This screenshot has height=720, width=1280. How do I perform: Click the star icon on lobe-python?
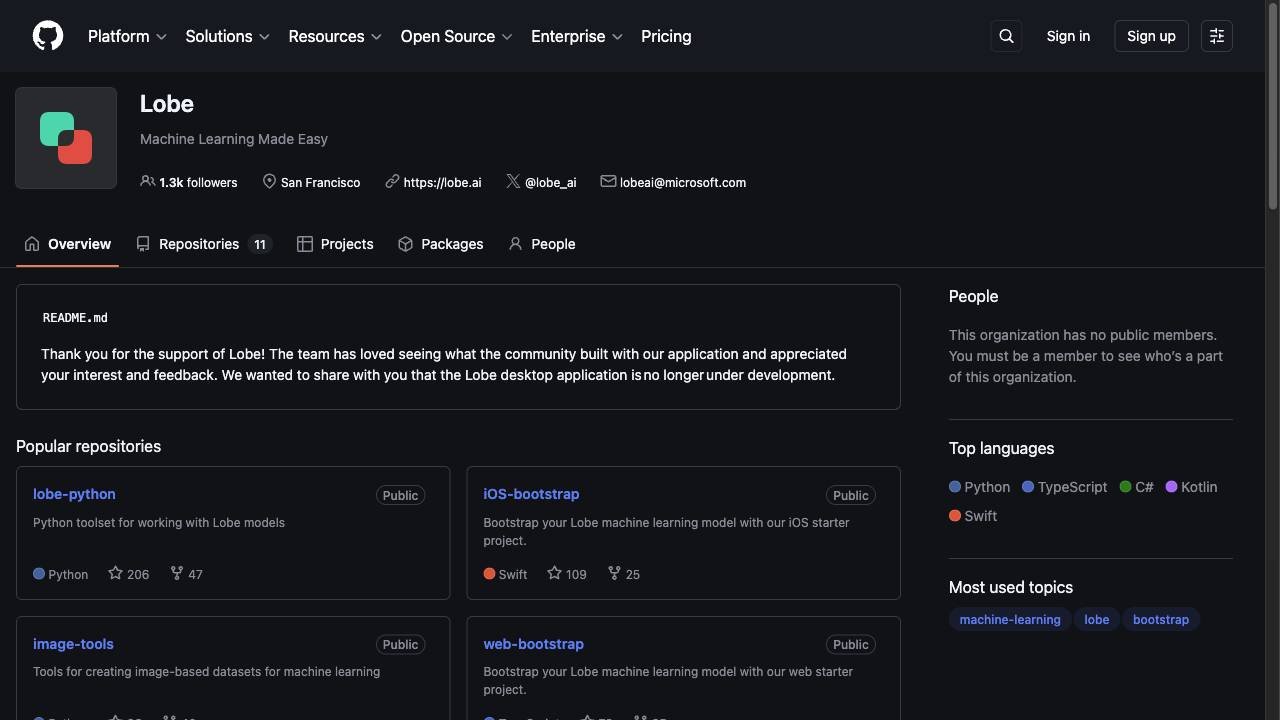(x=116, y=573)
